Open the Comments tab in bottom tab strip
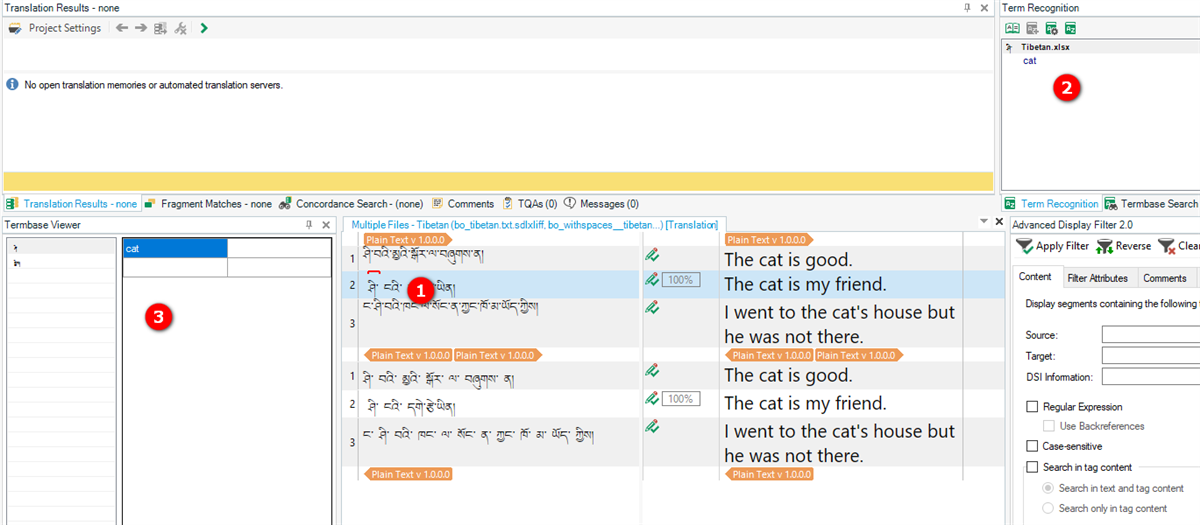The width and height of the screenshot is (1200, 525). click(x=463, y=204)
